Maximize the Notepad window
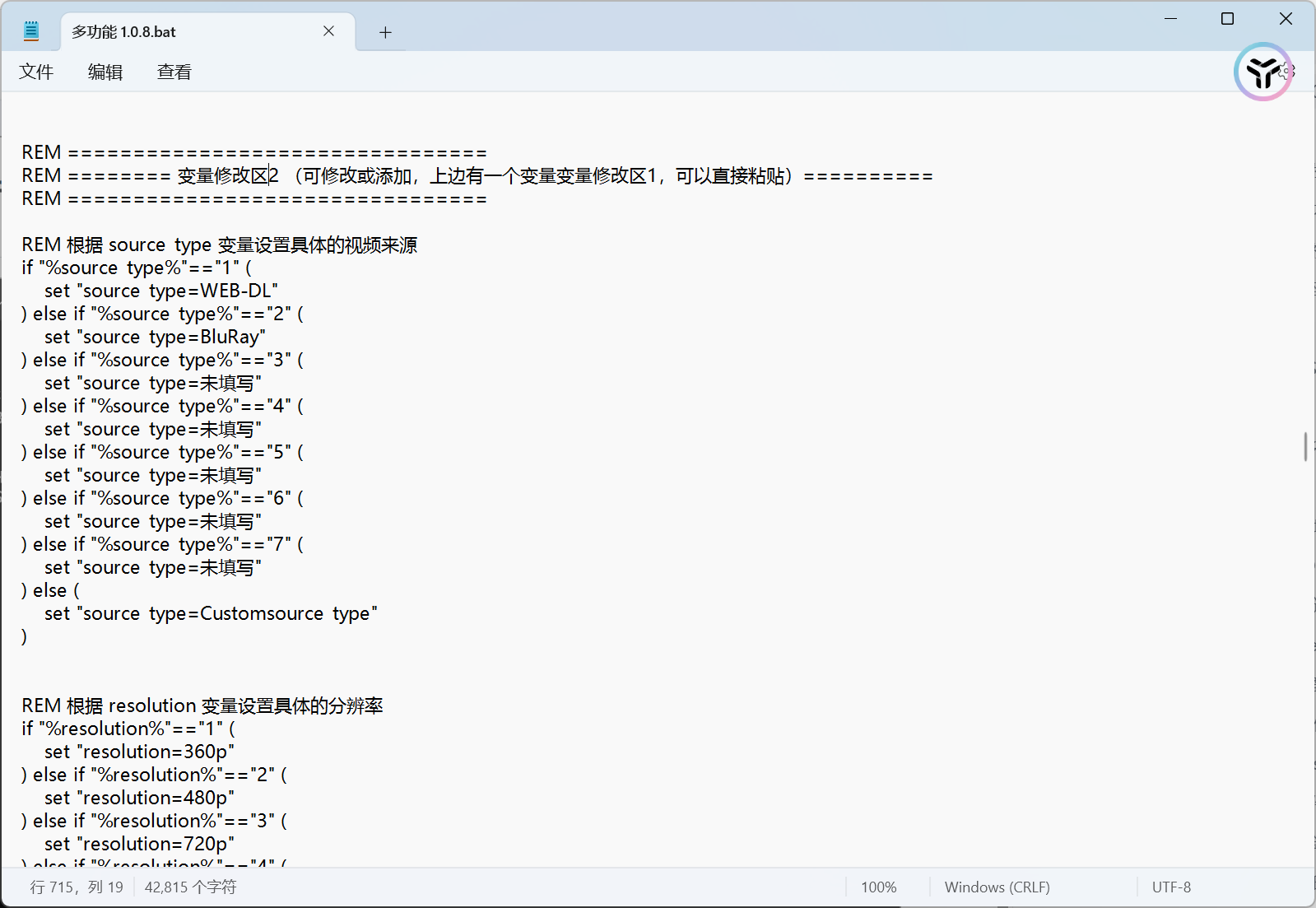 click(1227, 19)
